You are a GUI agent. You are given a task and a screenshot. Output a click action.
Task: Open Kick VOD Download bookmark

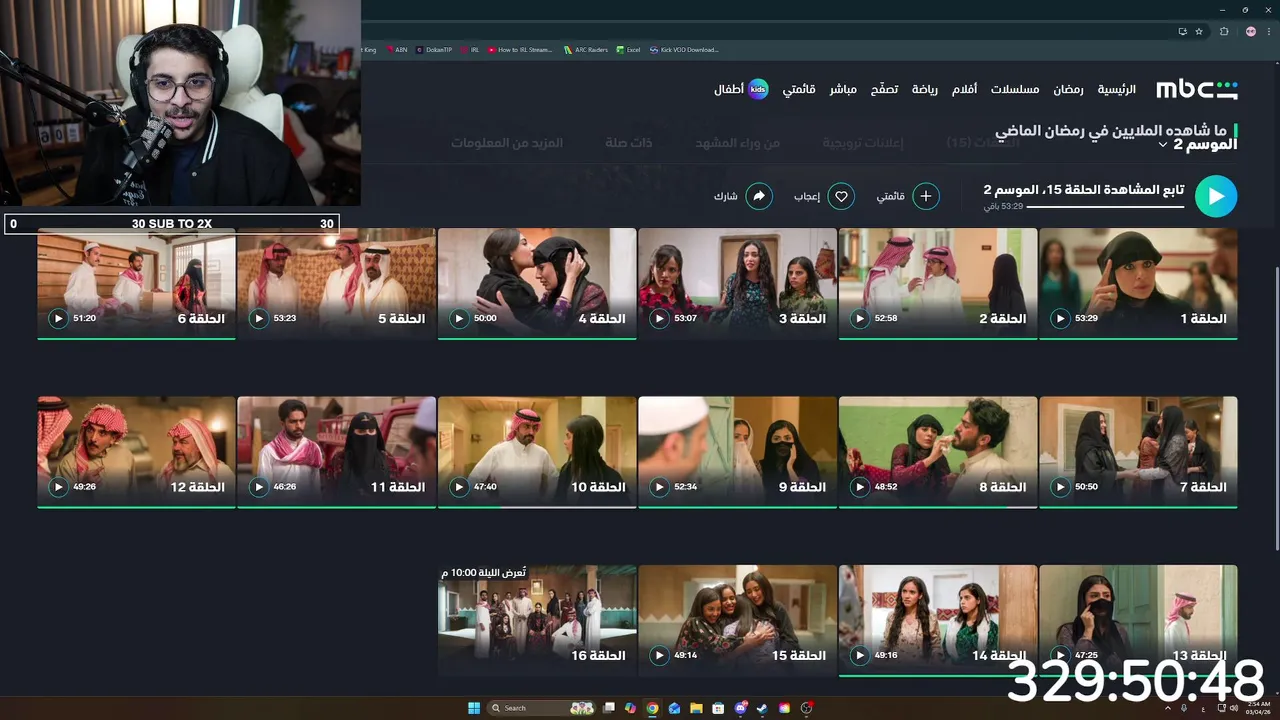pos(684,49)
